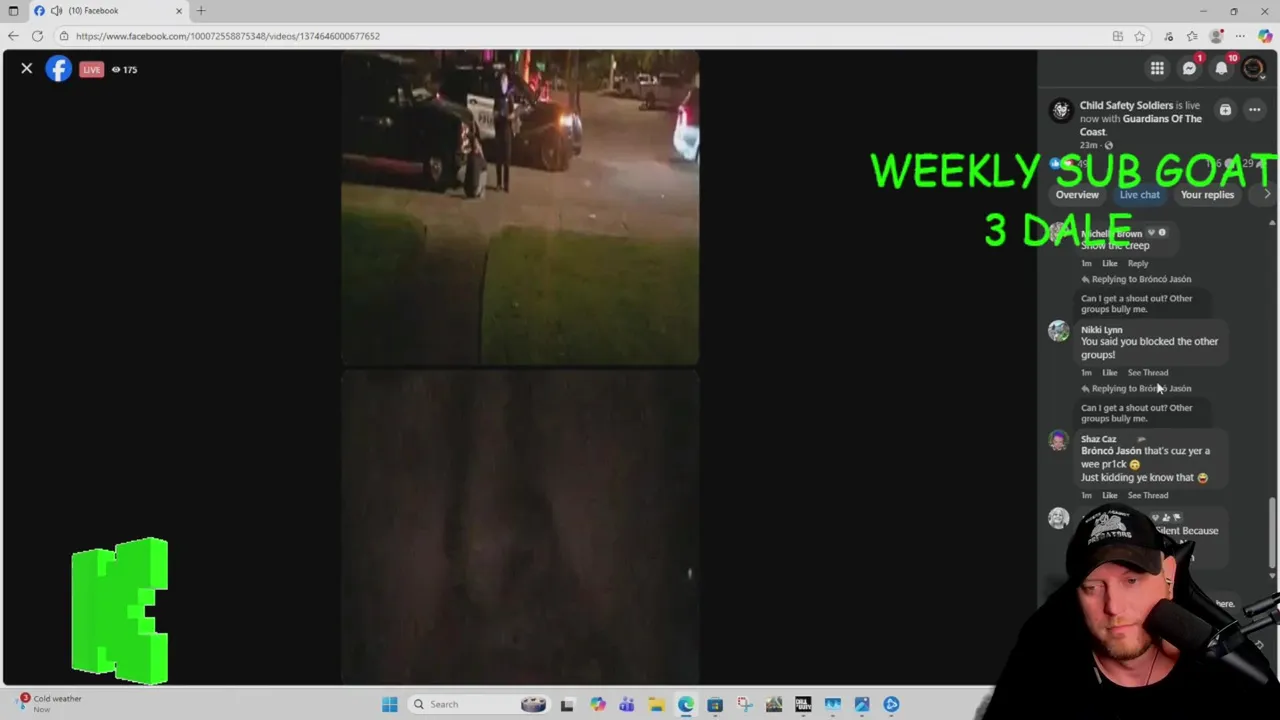1280x720 pixels.
Task: Open Microsoft Store on the taskbar
Action: tap(715, 704)
